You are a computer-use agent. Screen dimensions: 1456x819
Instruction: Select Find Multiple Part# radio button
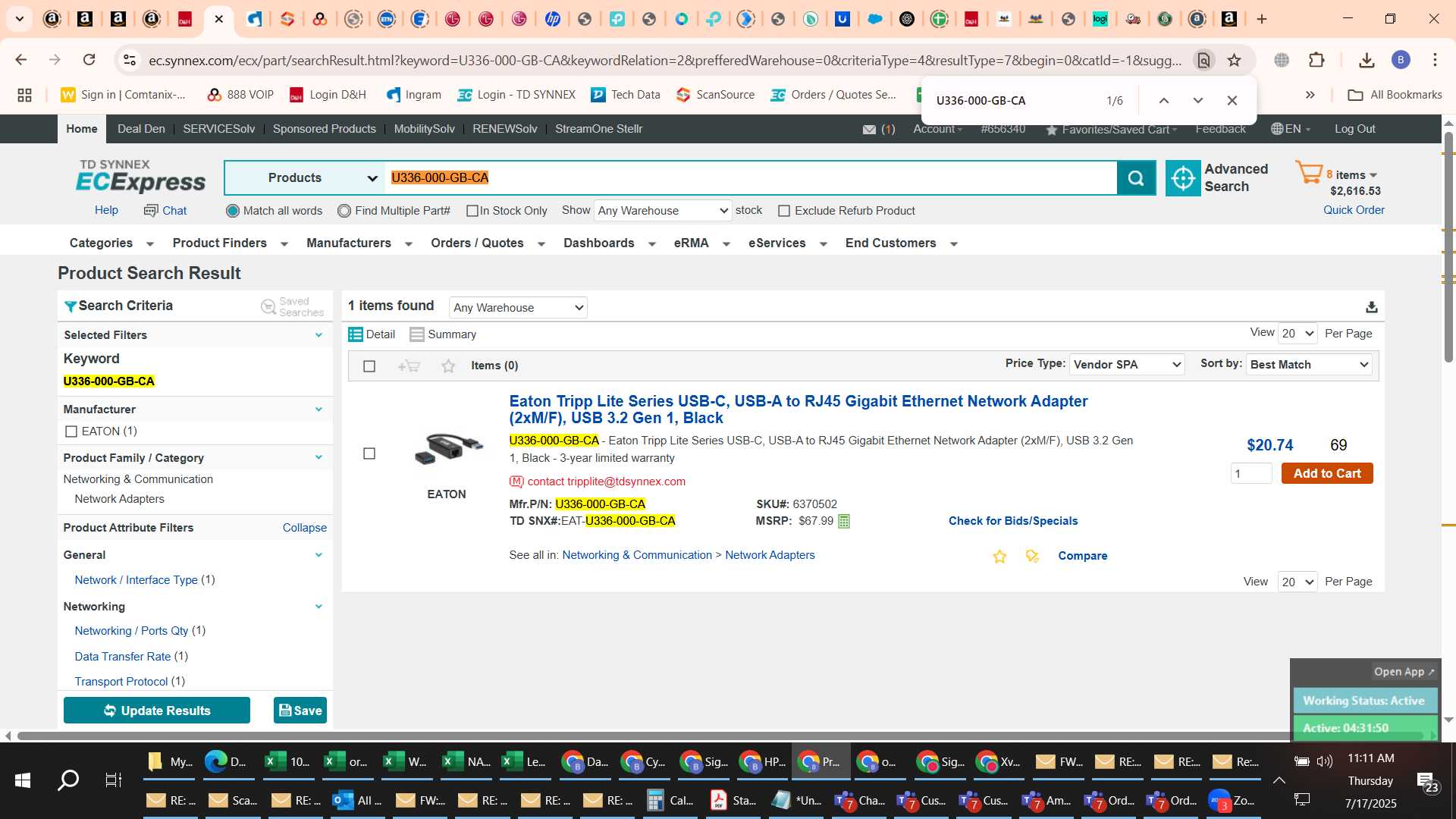tap(344, 211)
